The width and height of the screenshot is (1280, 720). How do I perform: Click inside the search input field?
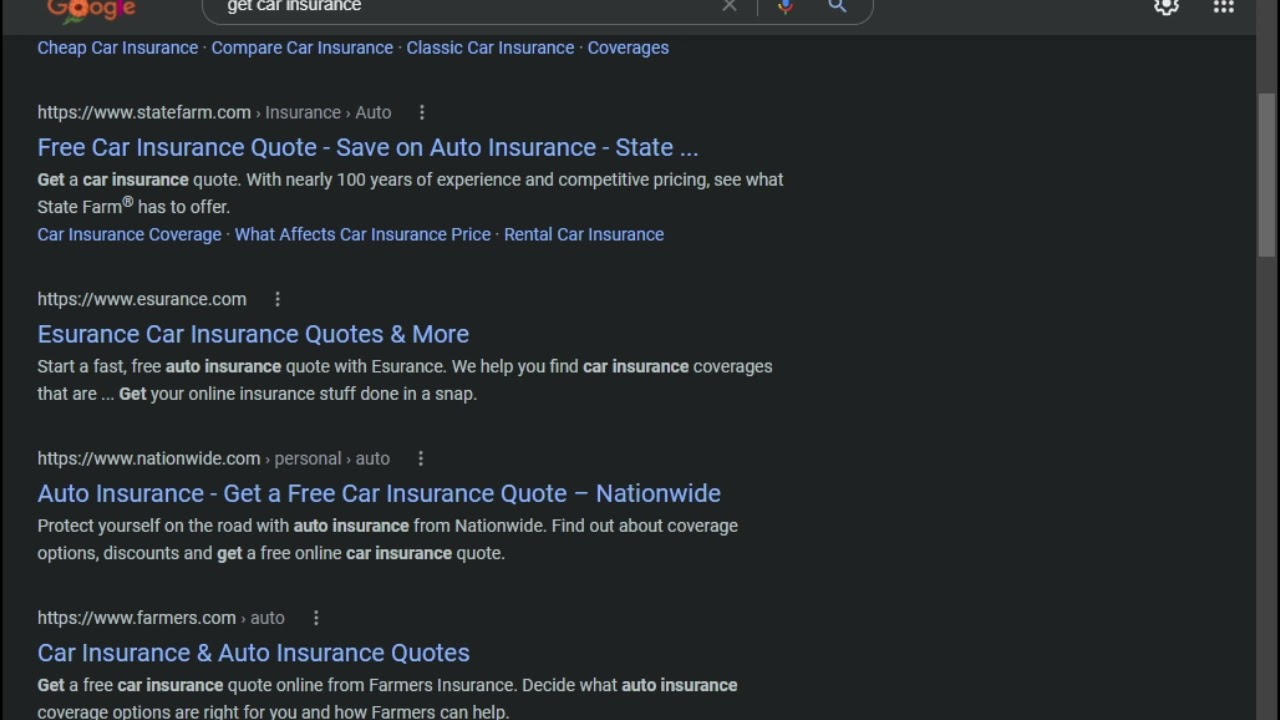tap(450, 7)
